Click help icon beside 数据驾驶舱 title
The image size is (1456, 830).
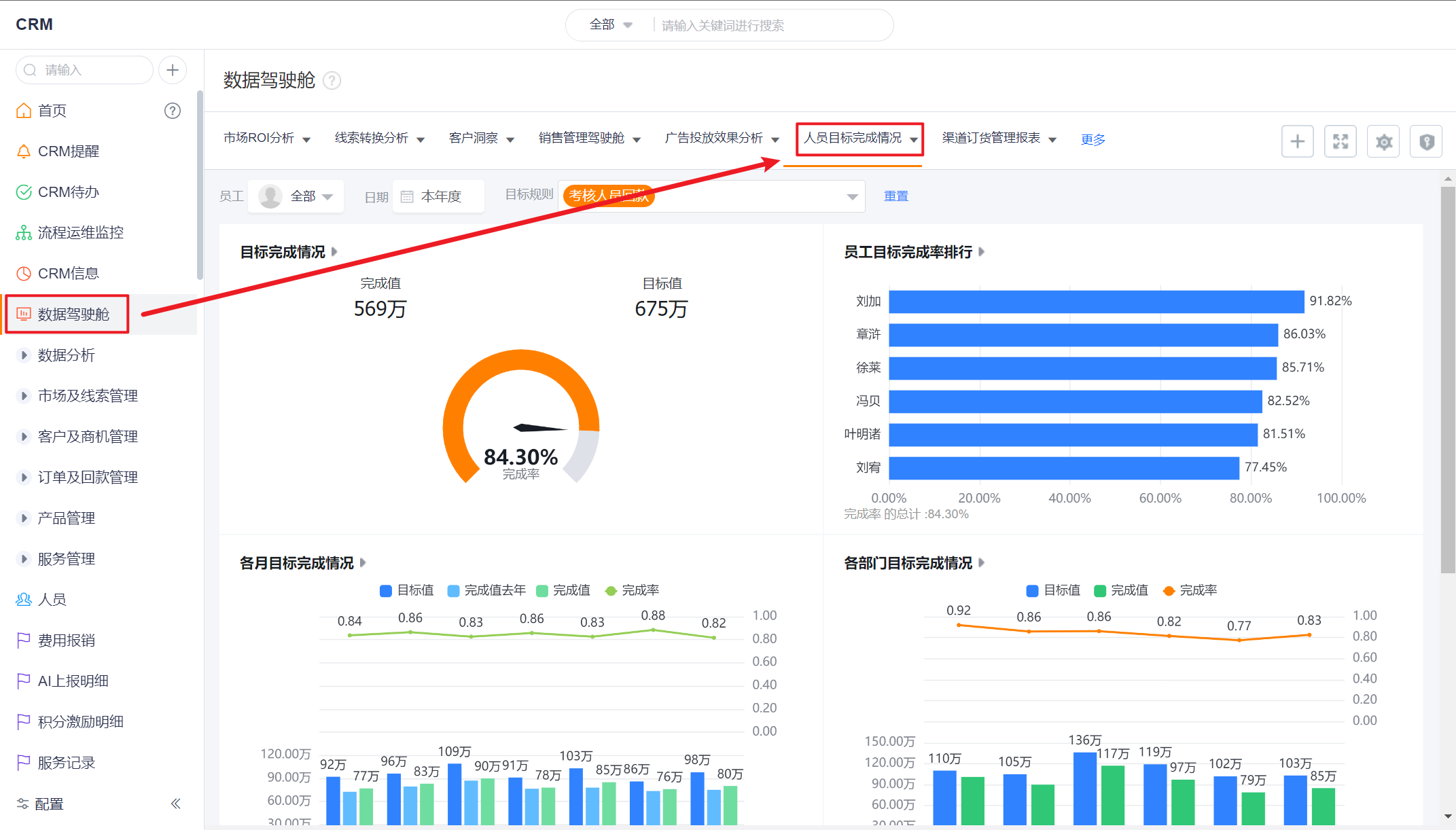tap(332, 81)
